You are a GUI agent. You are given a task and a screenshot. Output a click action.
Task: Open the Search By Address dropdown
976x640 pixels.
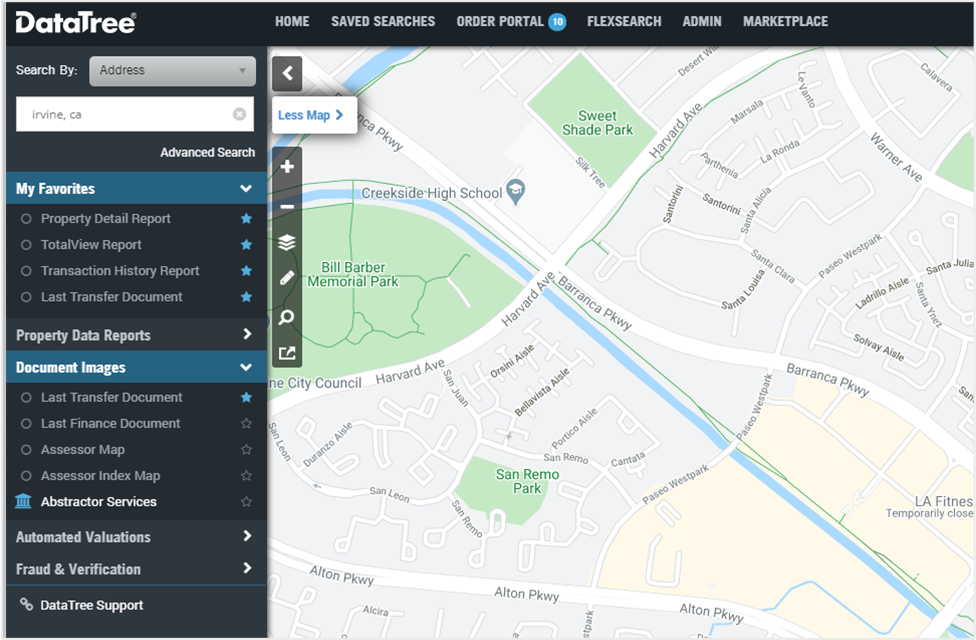pos(172,71)
